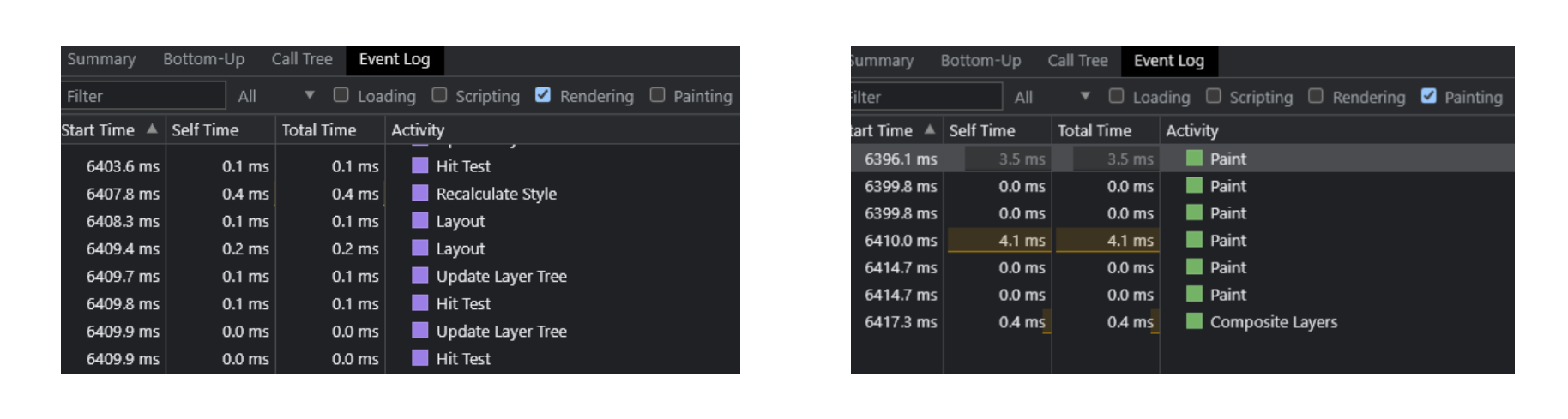The image size is (1568, 419).
Task: Sort by Start Time in right panel
Action: (882, 130)
